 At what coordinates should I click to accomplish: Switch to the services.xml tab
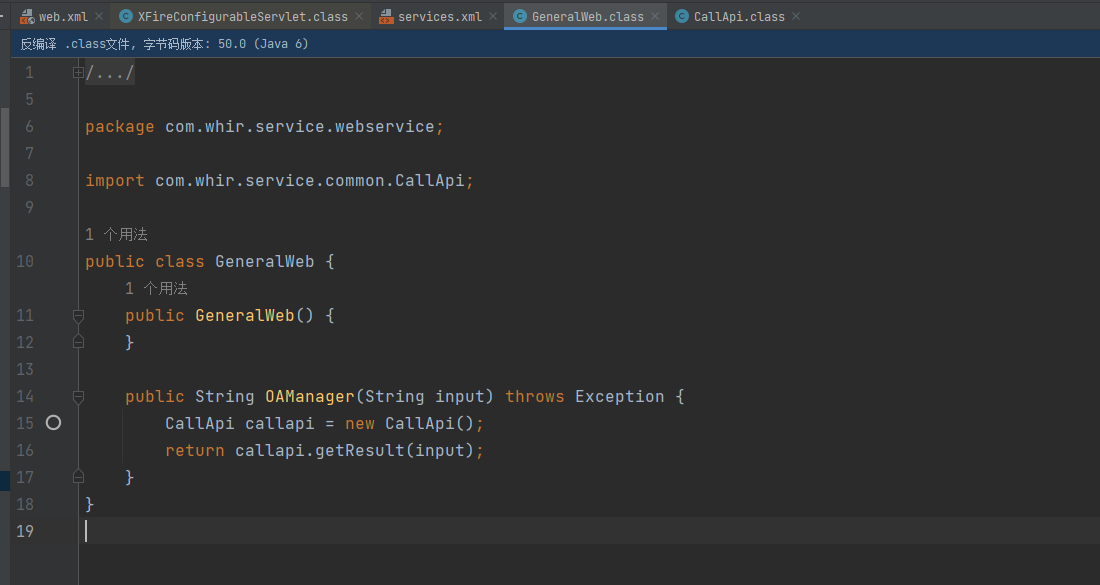[439, 17]
